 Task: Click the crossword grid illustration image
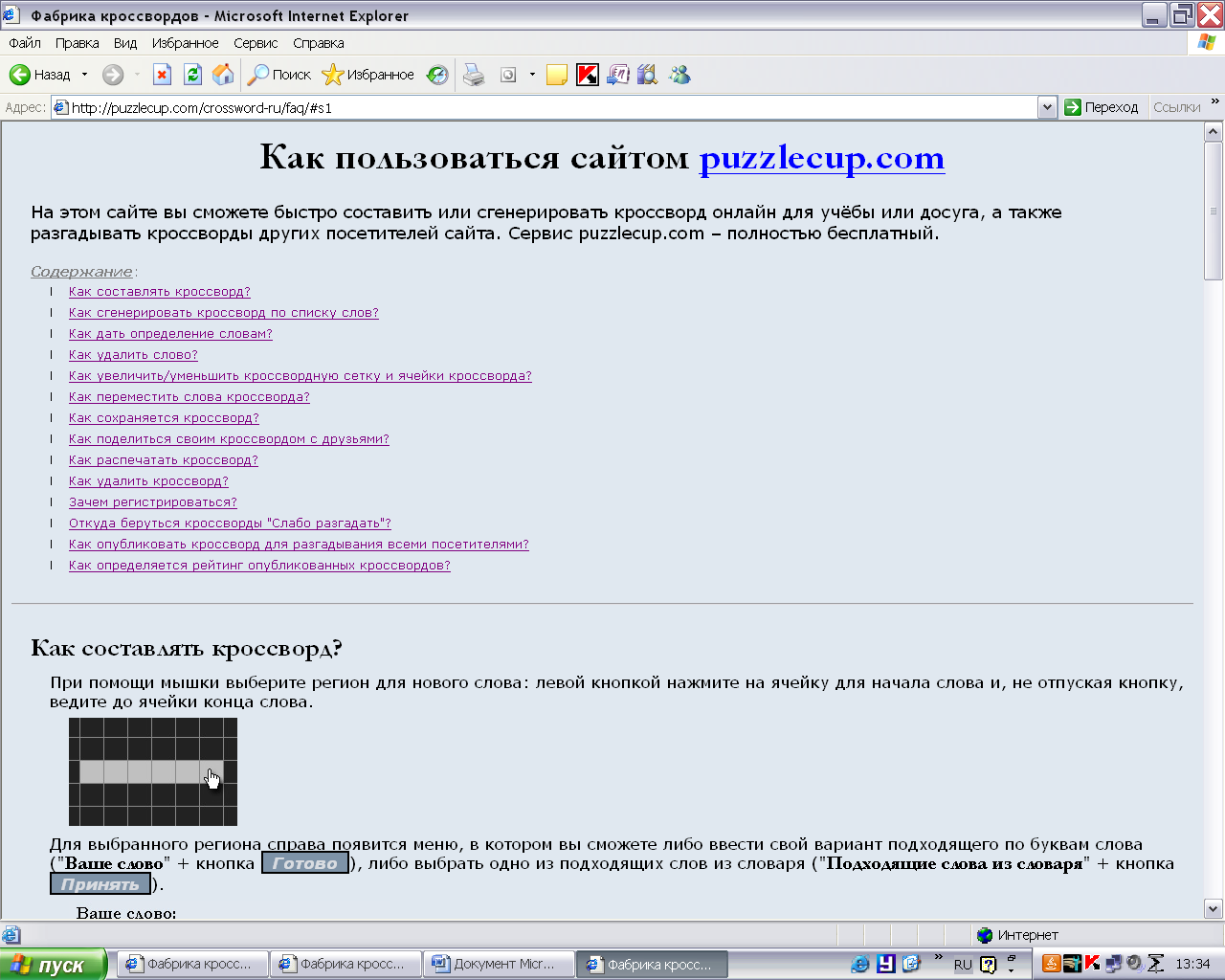[153, 771]
